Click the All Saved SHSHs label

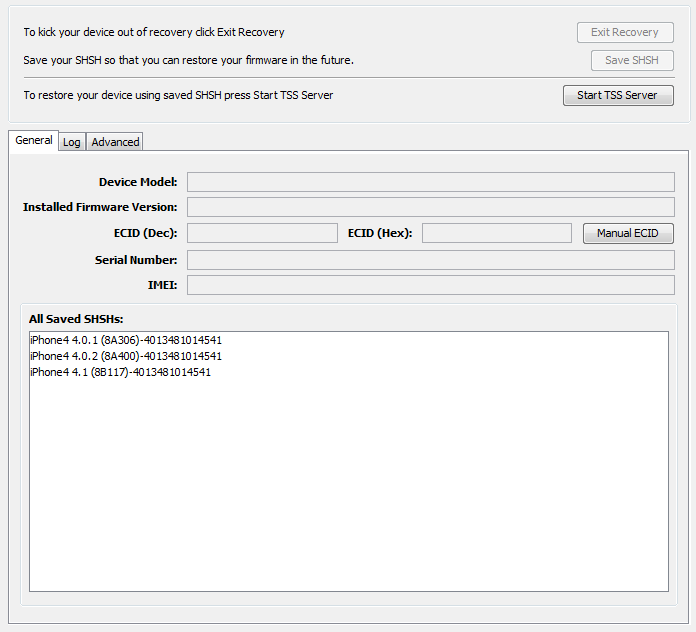coord(76,319)
